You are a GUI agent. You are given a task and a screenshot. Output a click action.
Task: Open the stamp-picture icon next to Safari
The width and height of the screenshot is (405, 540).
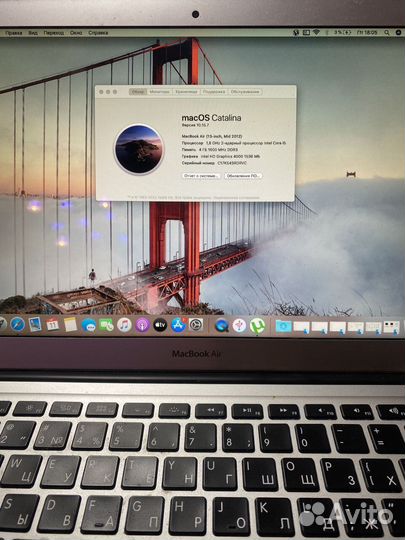pos(35,324)
